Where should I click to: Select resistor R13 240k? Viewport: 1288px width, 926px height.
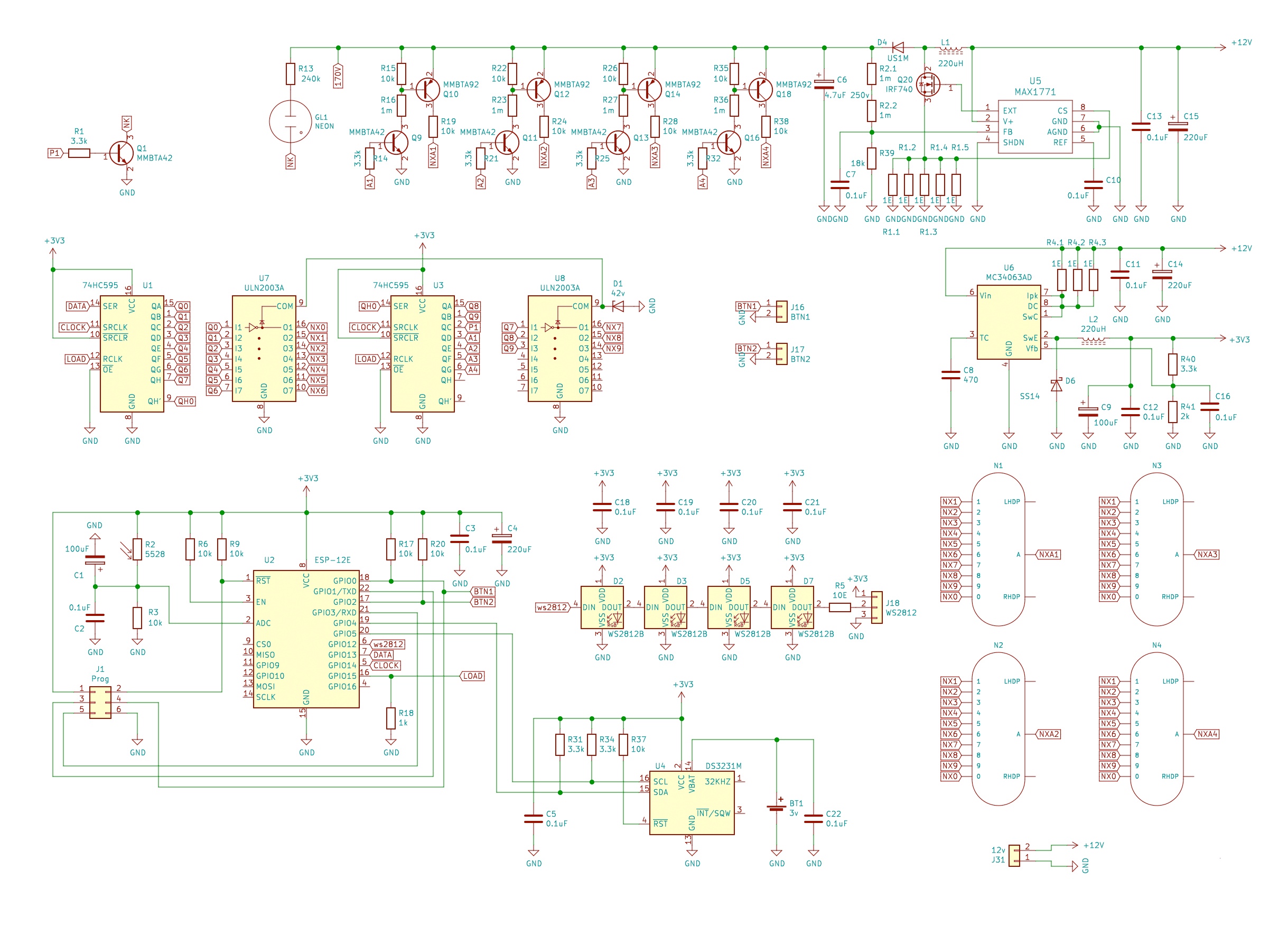[290, 74]
